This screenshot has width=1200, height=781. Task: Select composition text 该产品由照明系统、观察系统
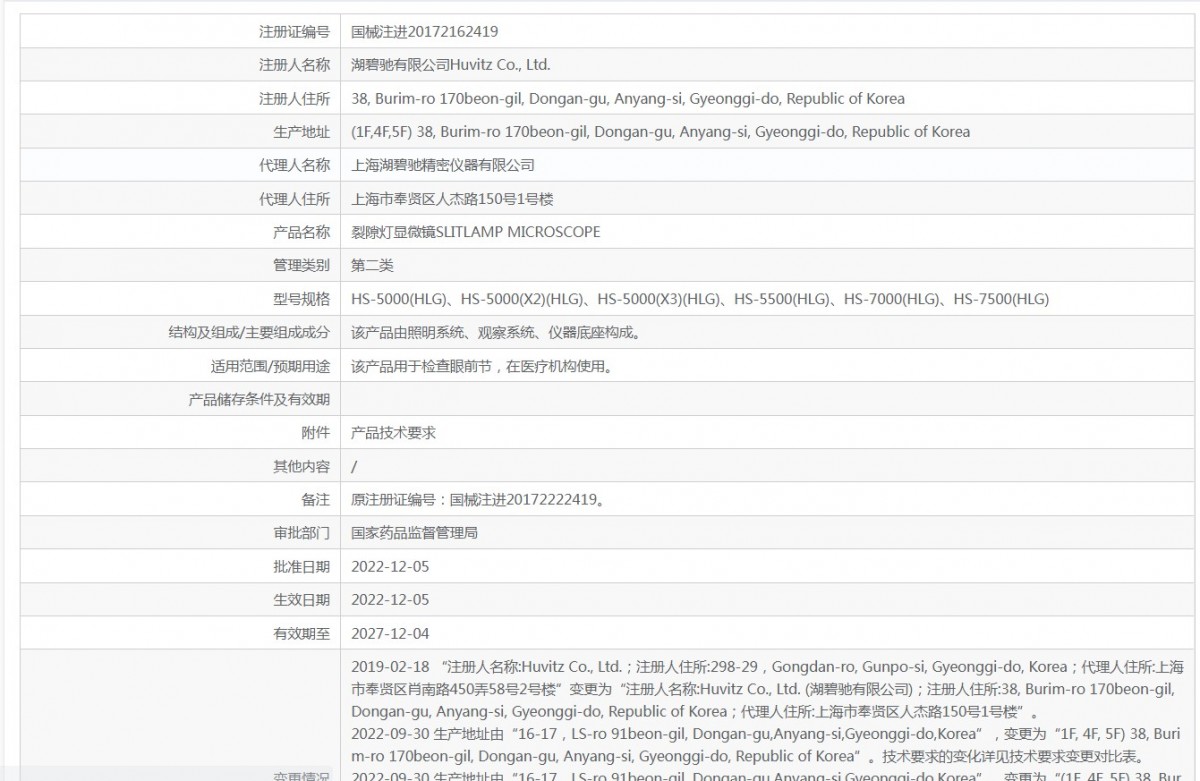point(496,333)
